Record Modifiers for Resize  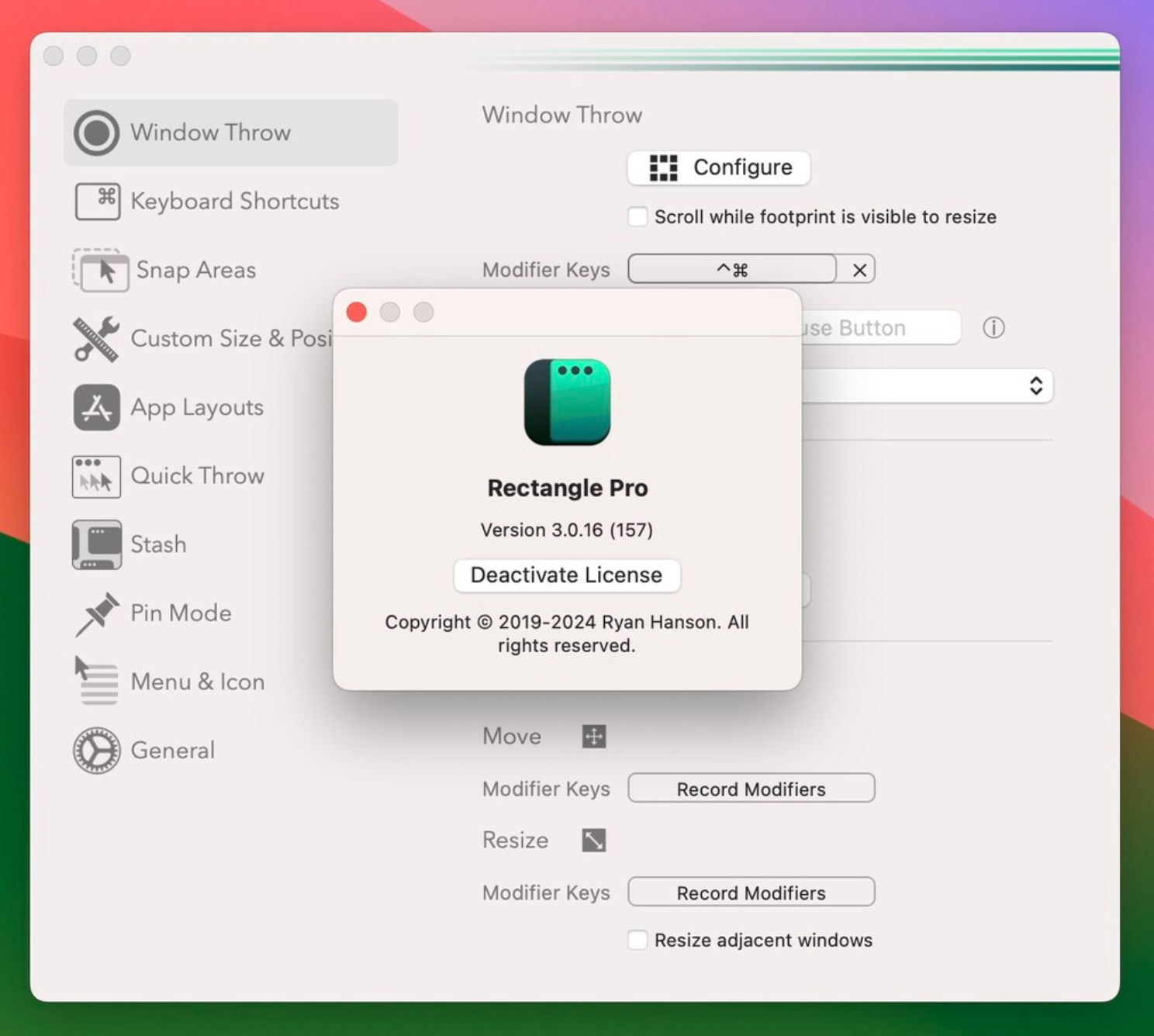[x=751, y=893]
